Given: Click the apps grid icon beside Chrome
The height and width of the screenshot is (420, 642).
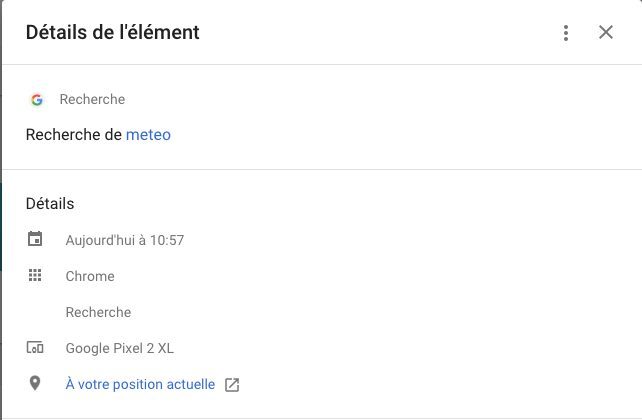Looking at the screenshot, I should click(x=35, y=275).
